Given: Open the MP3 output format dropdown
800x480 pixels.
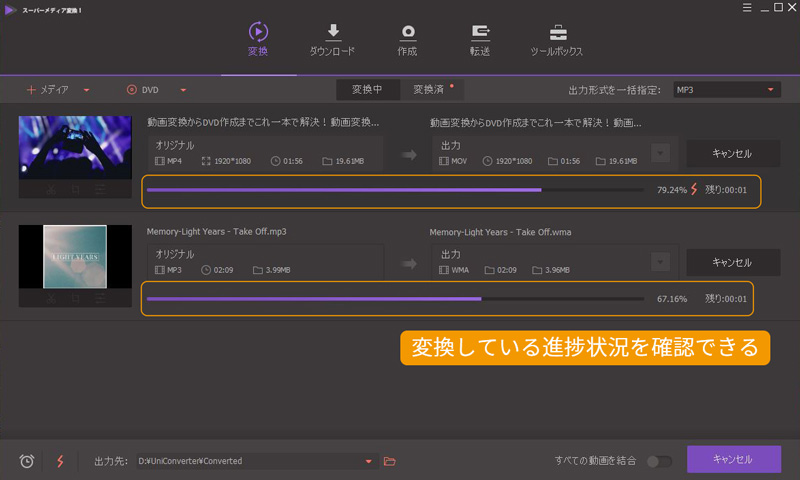Looking at the screenshot, I should (x=727, y=90).
